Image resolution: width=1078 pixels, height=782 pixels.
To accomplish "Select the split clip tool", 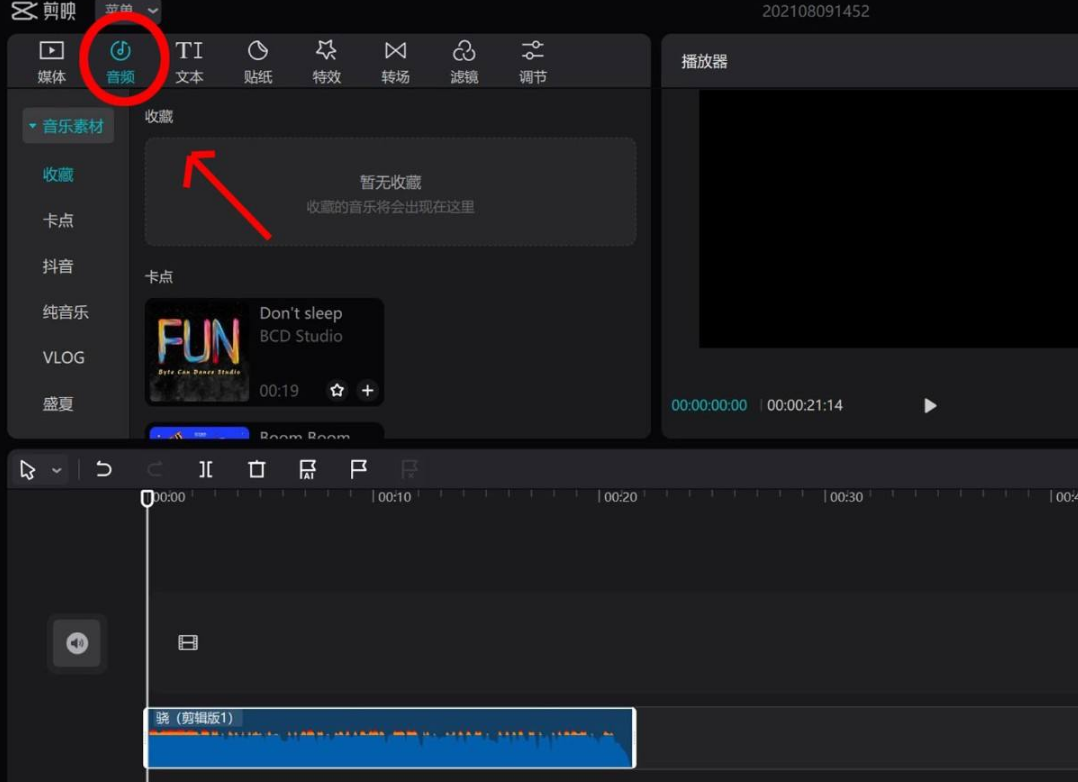I will pos(205,469).
